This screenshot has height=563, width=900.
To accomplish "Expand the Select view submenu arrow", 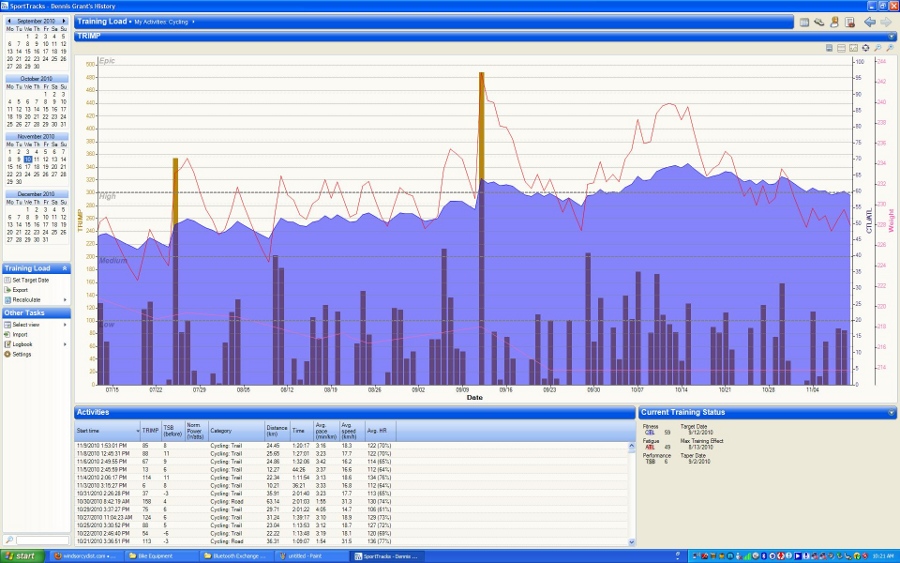I will click(65, 325).
